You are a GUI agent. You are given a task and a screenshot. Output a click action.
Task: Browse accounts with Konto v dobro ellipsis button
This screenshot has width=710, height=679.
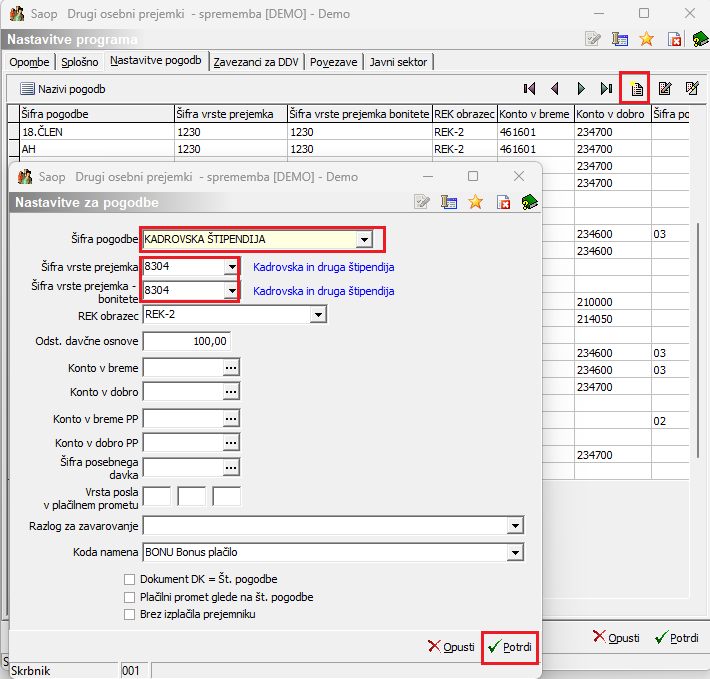[231, 392]
